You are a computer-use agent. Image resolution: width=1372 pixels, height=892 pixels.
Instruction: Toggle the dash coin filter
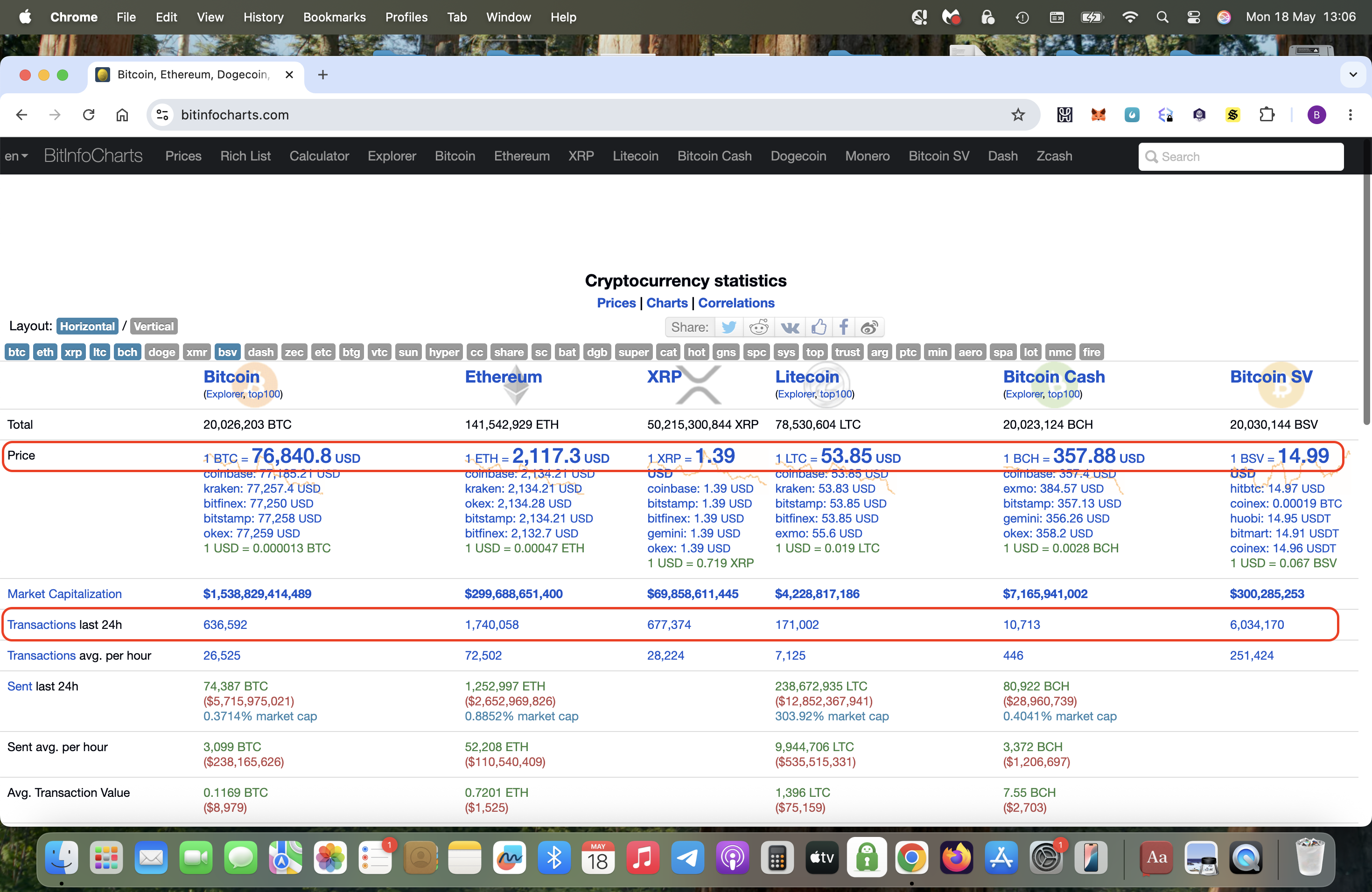(x=260, y=352)
